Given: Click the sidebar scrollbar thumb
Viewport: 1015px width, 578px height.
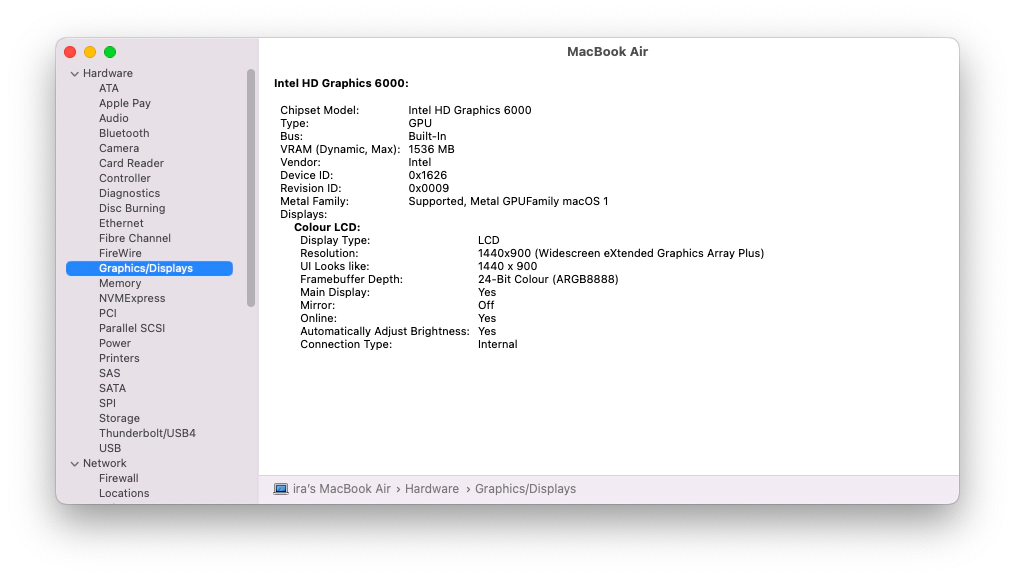Looking at the screenshot, I should coord(251,188).
